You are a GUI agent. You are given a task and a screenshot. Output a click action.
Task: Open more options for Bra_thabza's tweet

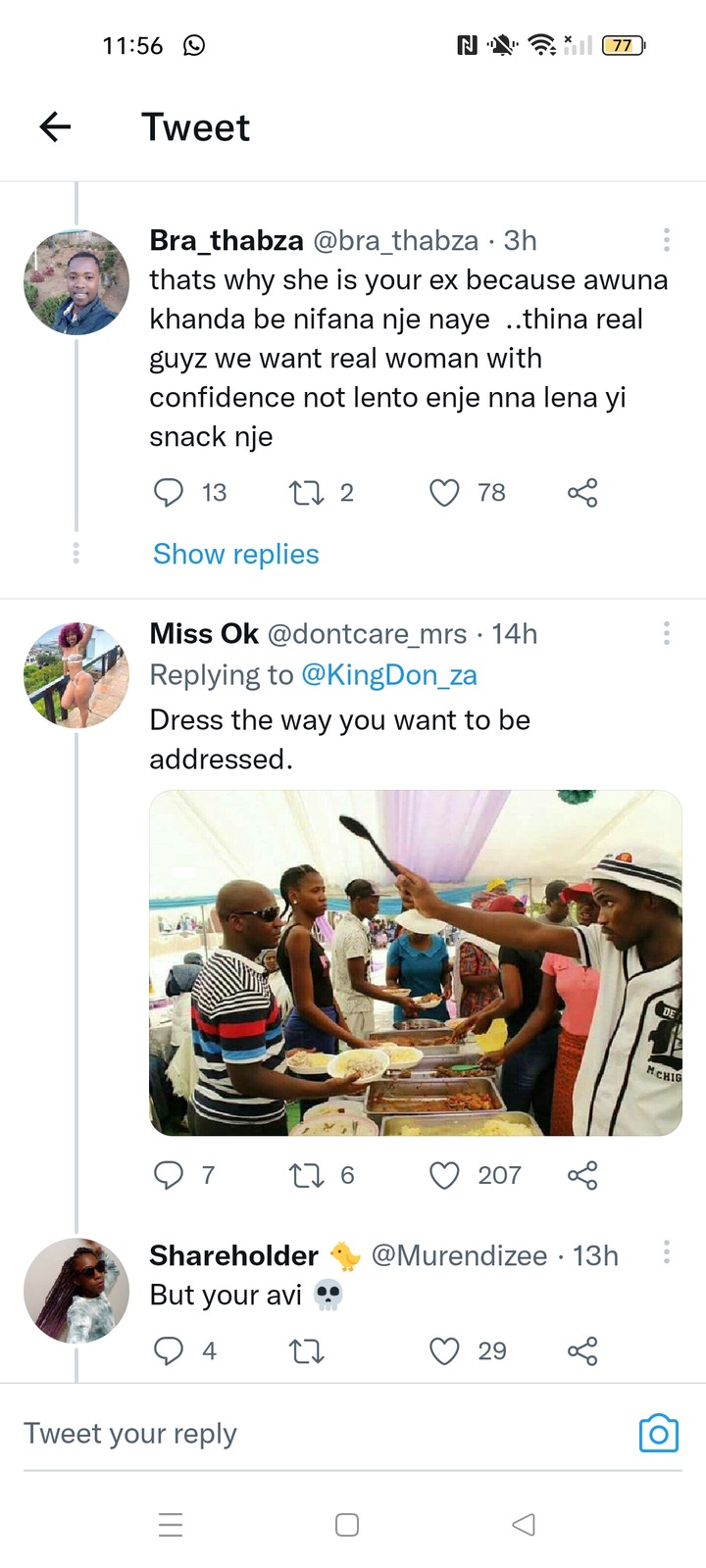(x=667, y=240)
